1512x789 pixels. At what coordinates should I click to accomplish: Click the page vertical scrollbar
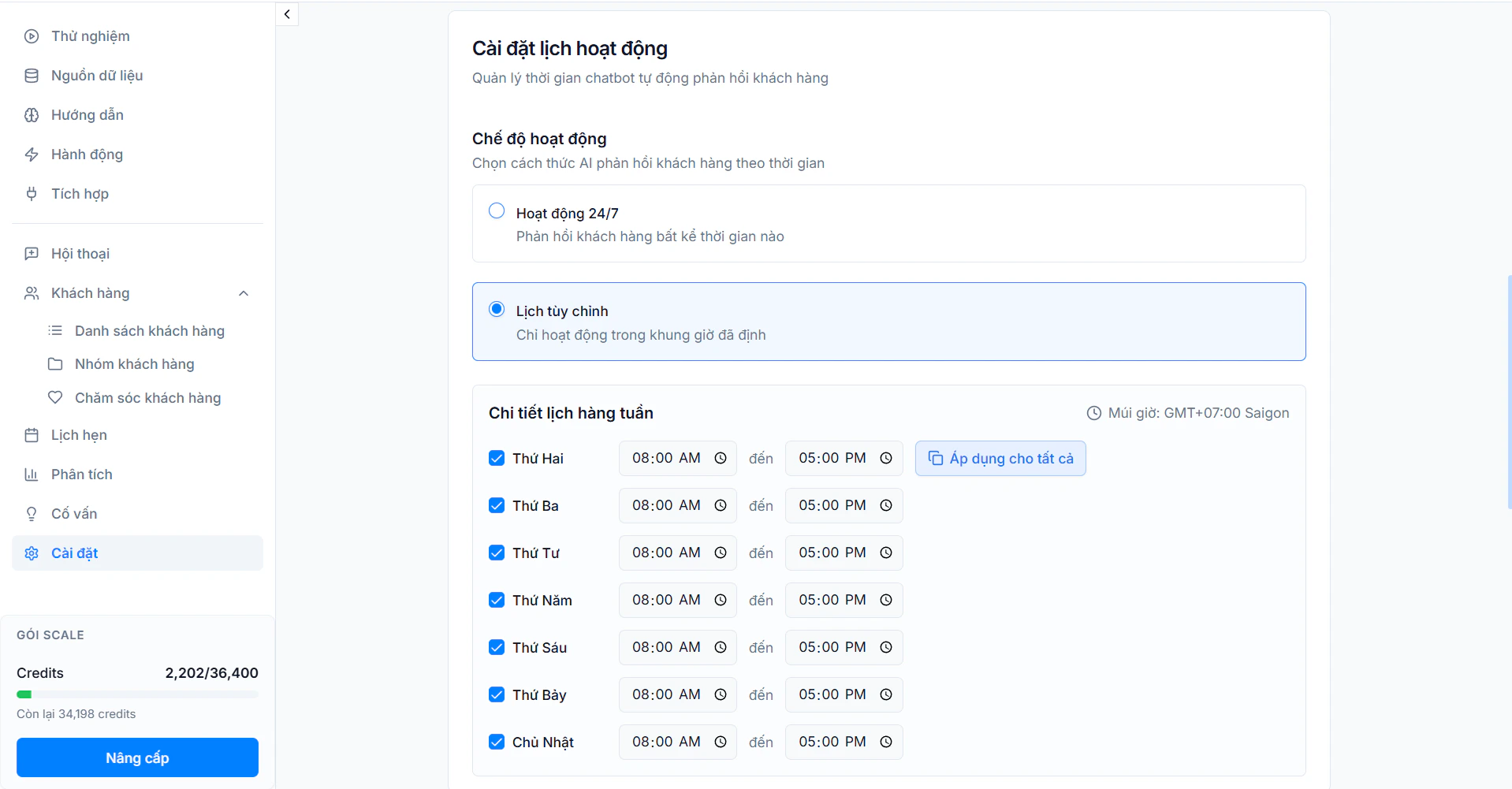tap(1509, 392)
